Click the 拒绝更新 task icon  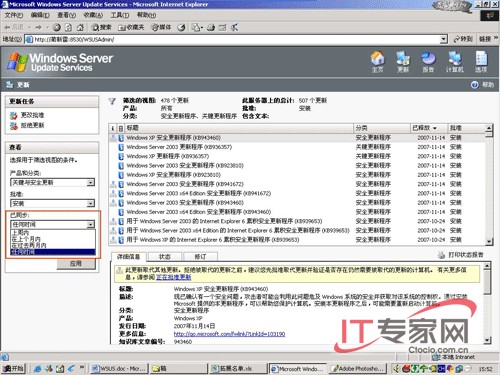(x=13, y=126)
